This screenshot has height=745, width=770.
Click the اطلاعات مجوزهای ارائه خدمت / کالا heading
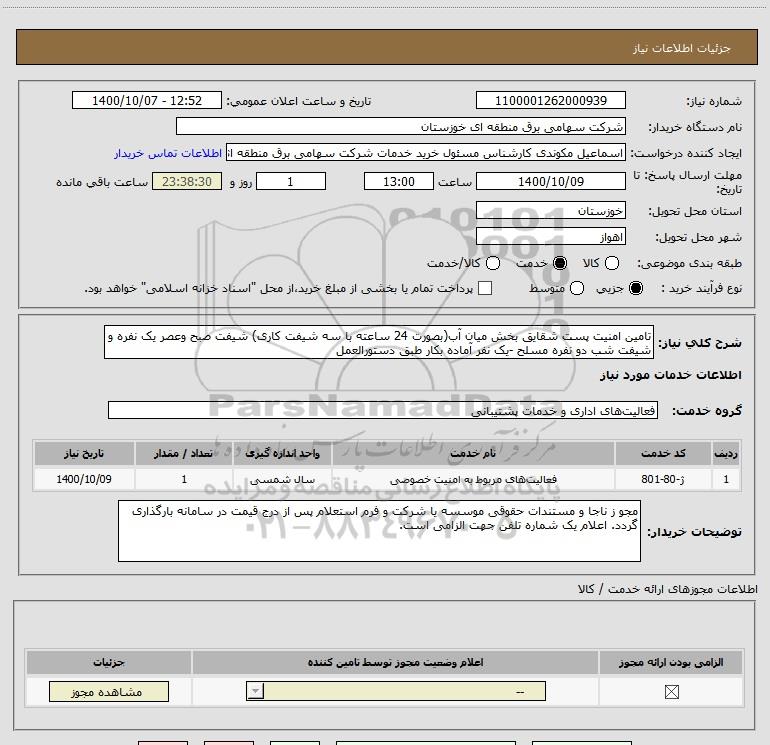tap(668, 589)
